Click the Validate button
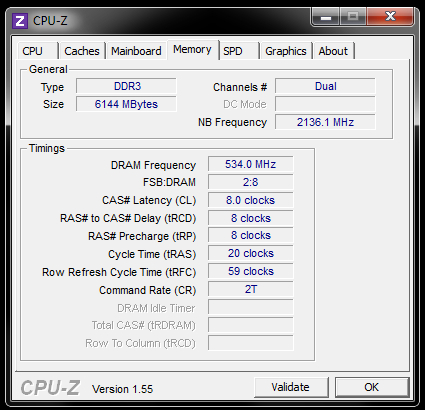This screenshot has width=425, height=410. pyautogui.click(x=291, y=387)
